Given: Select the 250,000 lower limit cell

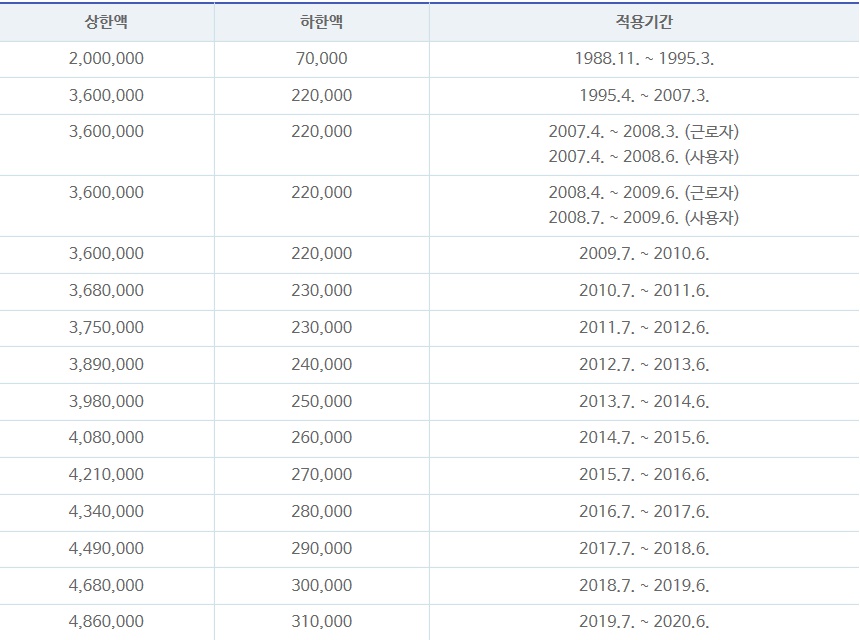Looking at the screenshot, I should (x=321, y=401).
